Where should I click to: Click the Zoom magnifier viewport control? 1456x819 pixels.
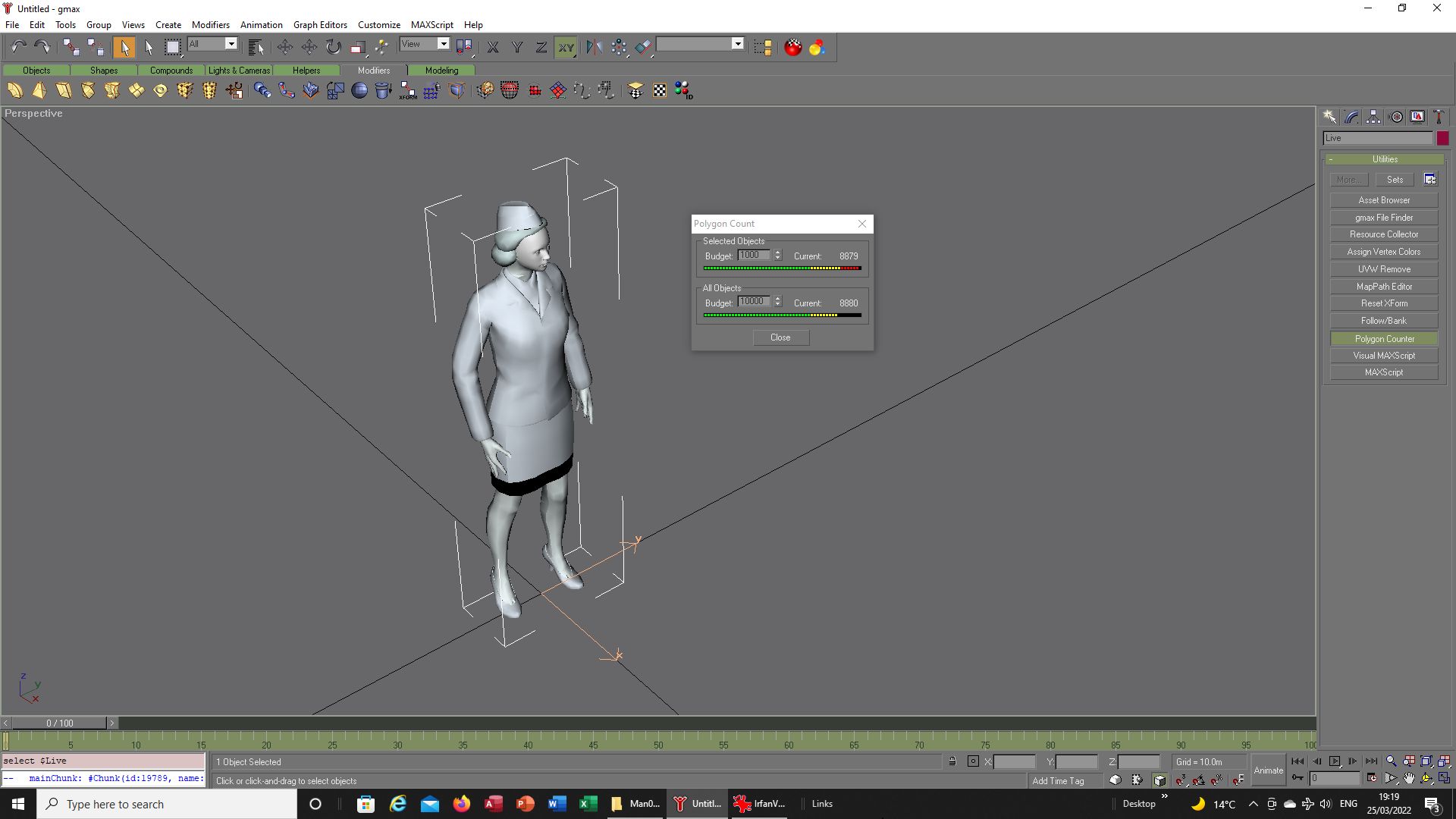tap(1391, 761)
